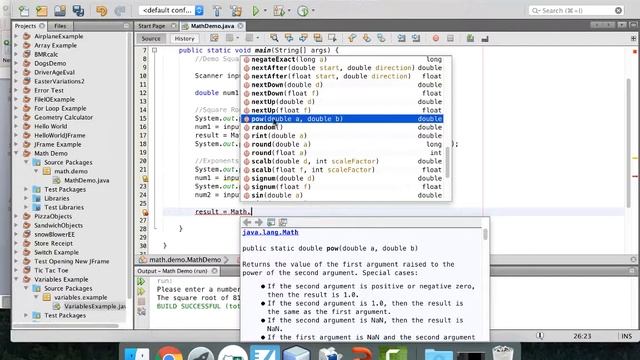Screen dimensions: 640x360
Task: Click the Clean and Build Project icon
Action: [x=236, y=11]
